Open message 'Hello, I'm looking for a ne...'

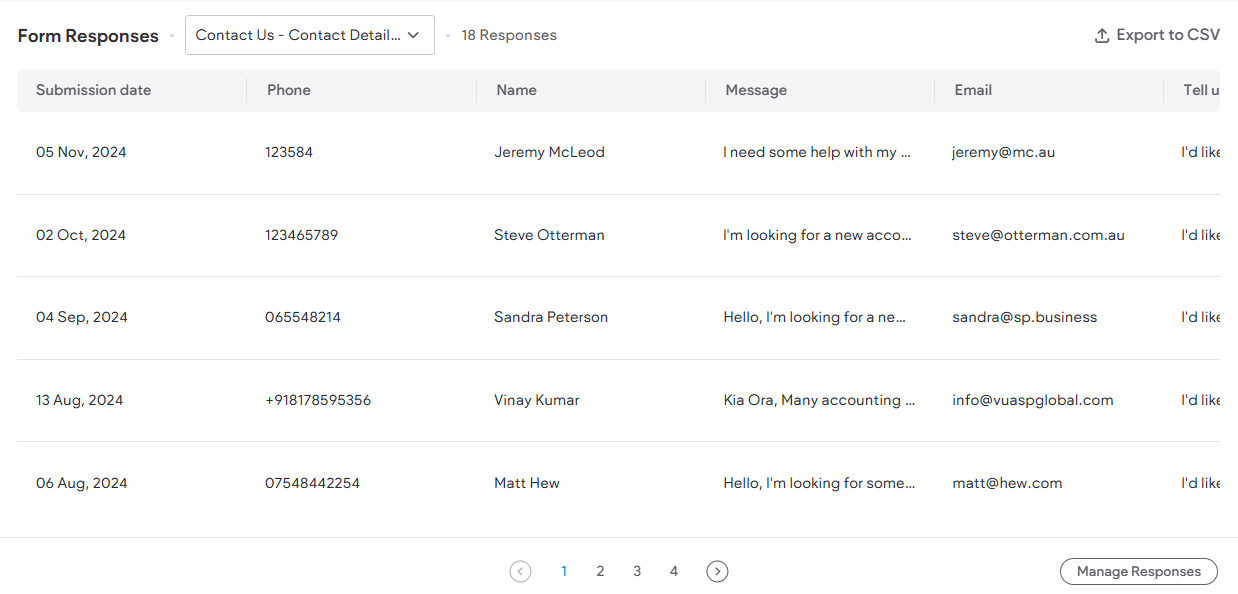click(815, 317)
